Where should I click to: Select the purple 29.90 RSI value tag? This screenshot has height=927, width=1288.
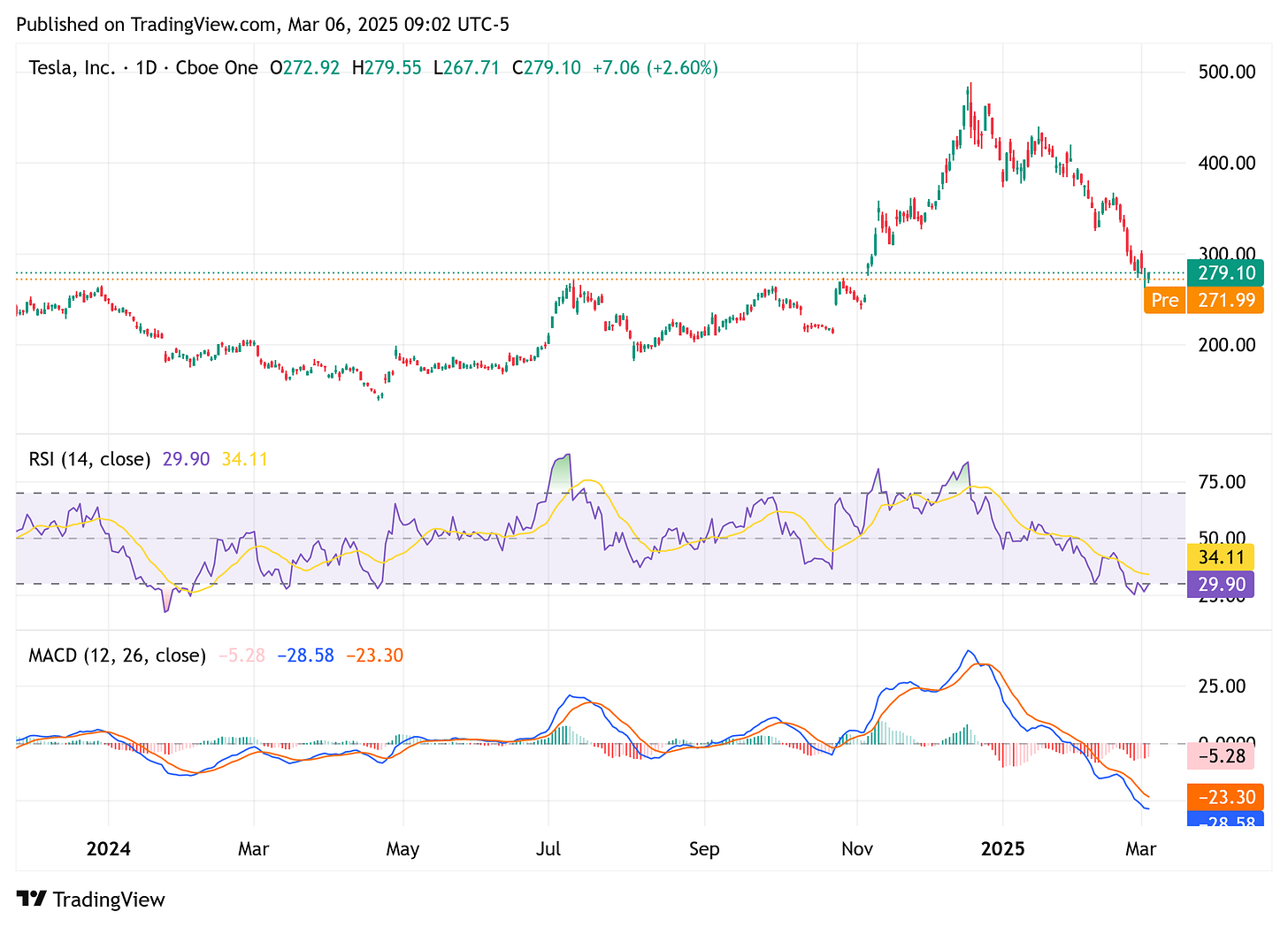coord(1221,584)
